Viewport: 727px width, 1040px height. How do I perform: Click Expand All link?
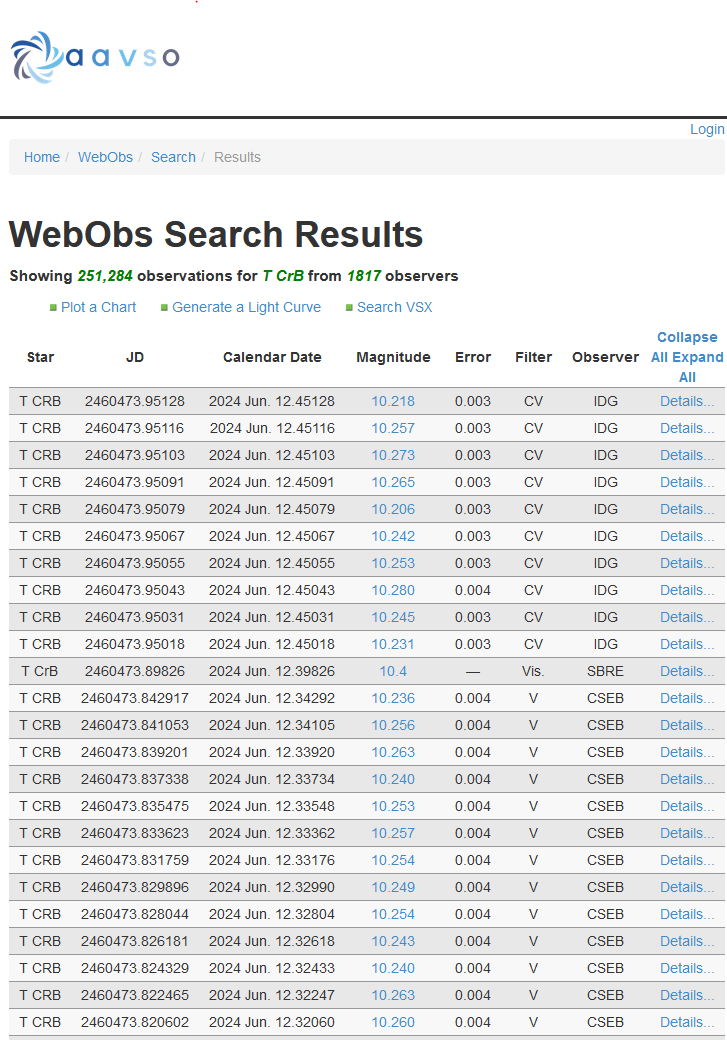696,358
